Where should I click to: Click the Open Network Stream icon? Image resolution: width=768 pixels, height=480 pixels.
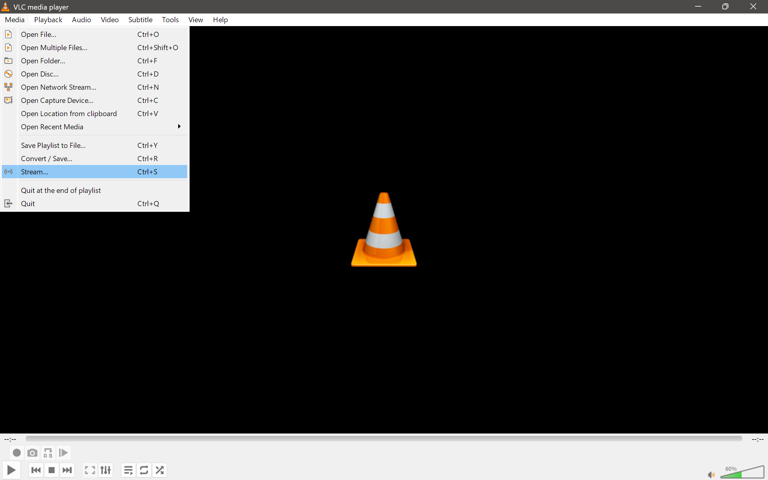pyautogui.click(x=8, y=87)
